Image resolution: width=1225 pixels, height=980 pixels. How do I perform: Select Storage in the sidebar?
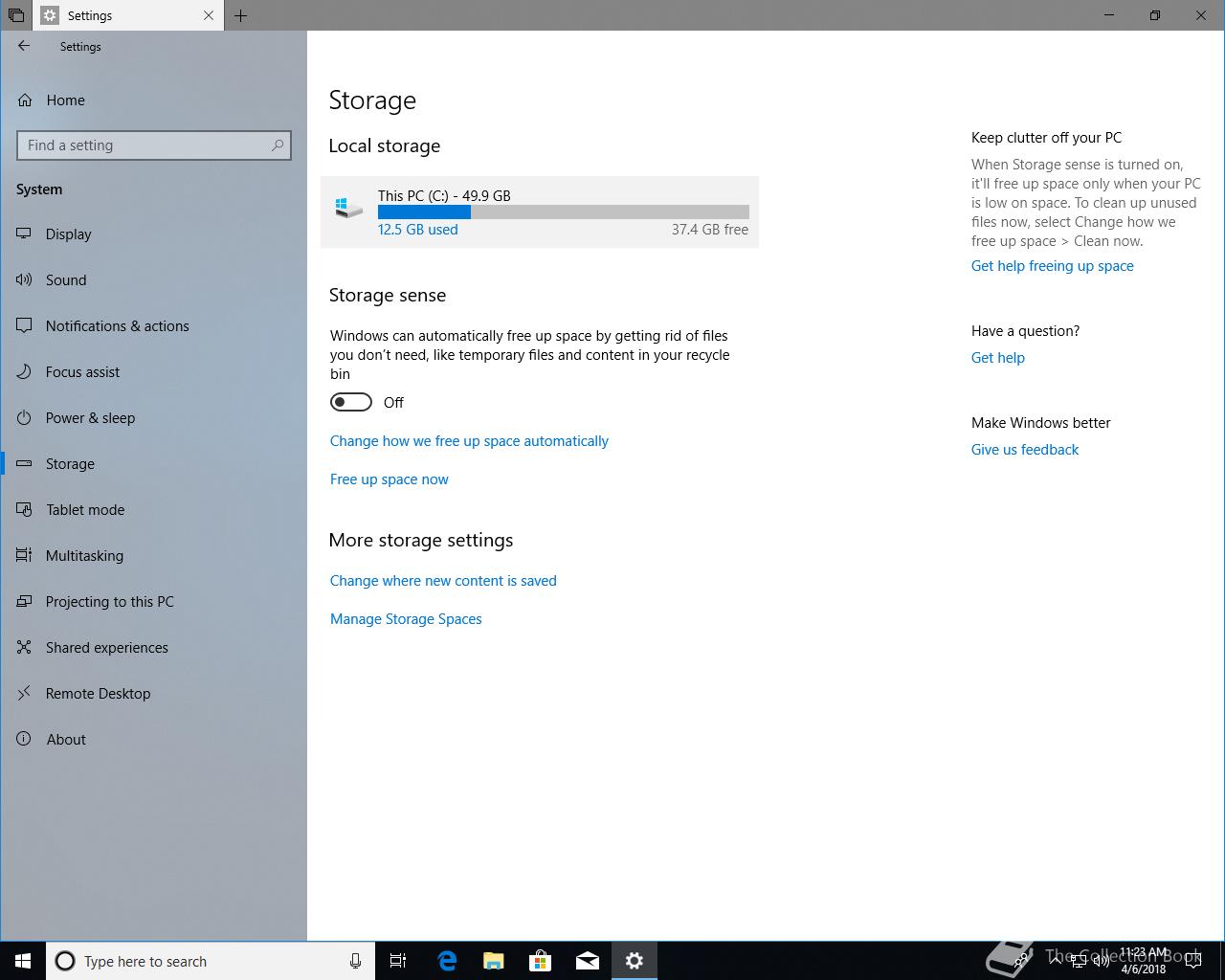click(x=153, y=464)
